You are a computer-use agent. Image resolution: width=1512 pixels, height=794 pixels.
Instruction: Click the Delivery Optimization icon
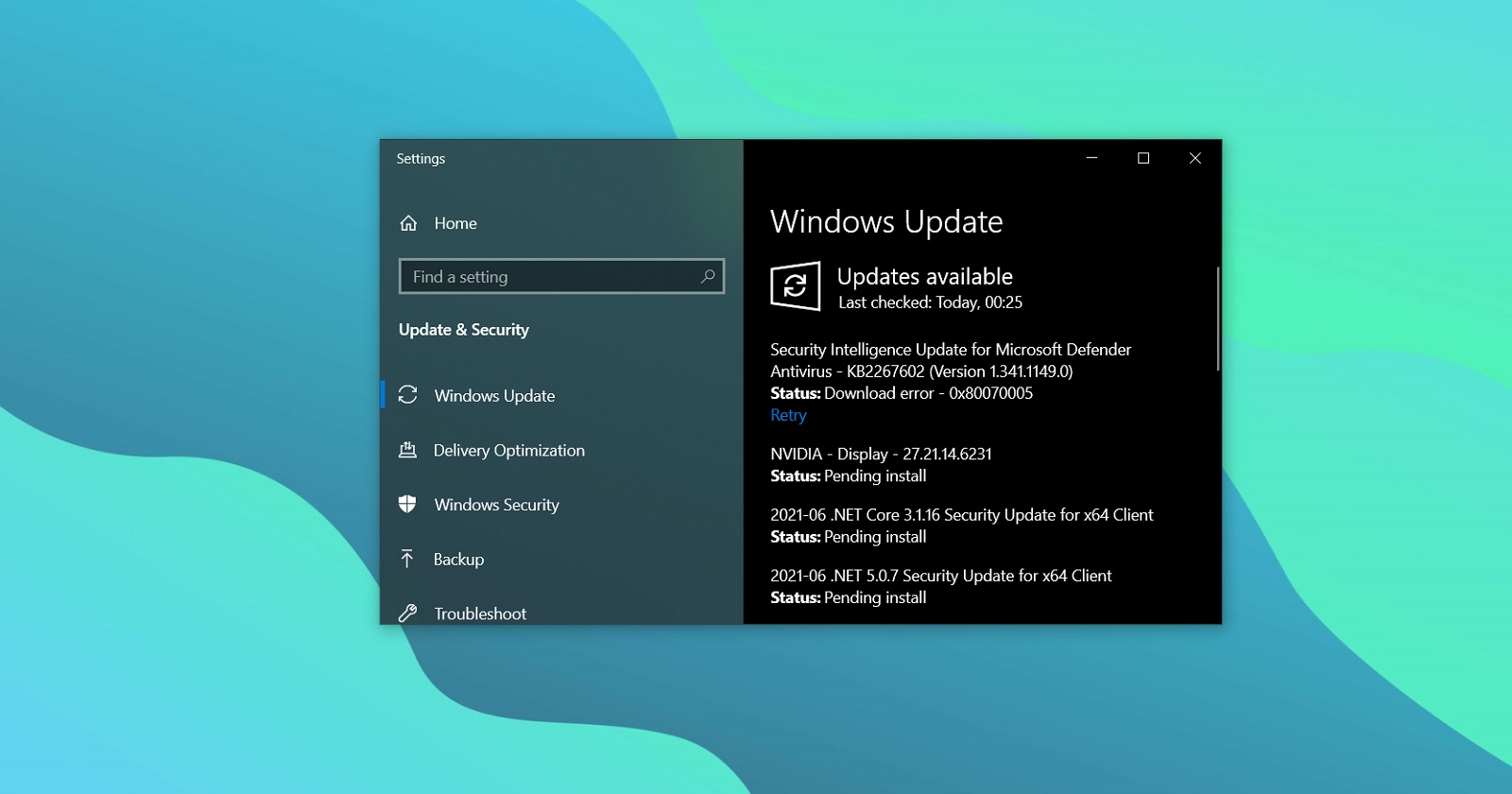click(407, 450)
